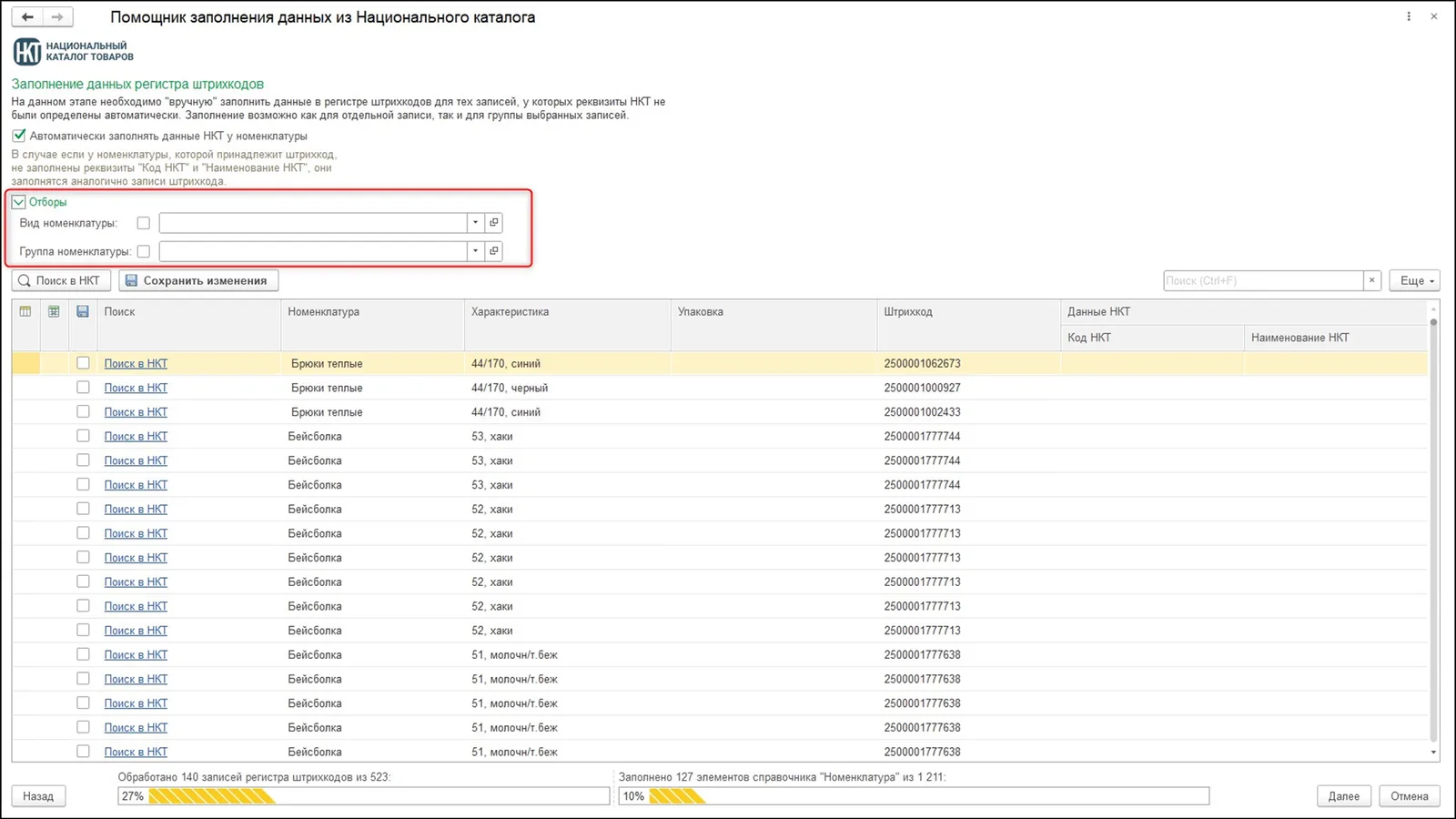Screen dimensions: 1456x819
Task: Return to previous step with Назад
Action: [38, 796]
